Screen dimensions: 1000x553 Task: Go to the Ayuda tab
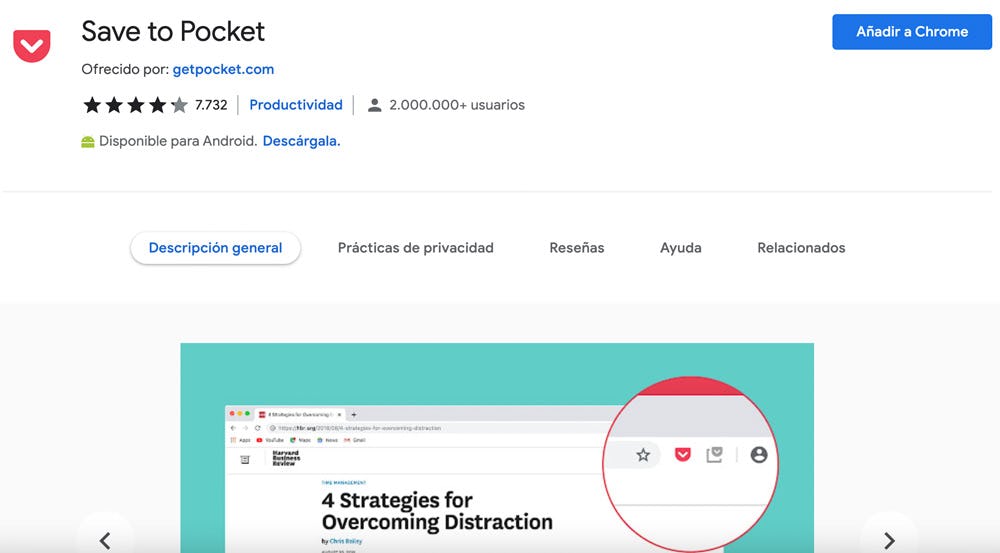pos(680,247)
